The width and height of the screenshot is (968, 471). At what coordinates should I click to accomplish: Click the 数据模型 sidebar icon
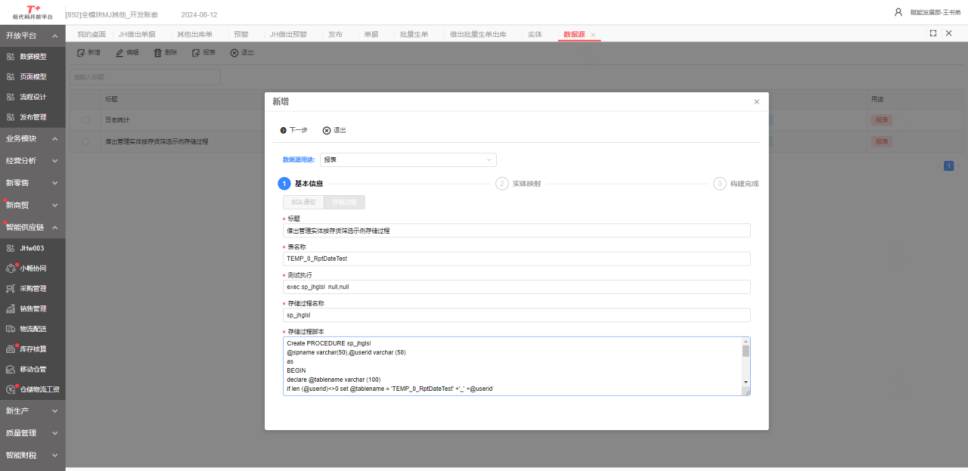[x=10, y=56]
